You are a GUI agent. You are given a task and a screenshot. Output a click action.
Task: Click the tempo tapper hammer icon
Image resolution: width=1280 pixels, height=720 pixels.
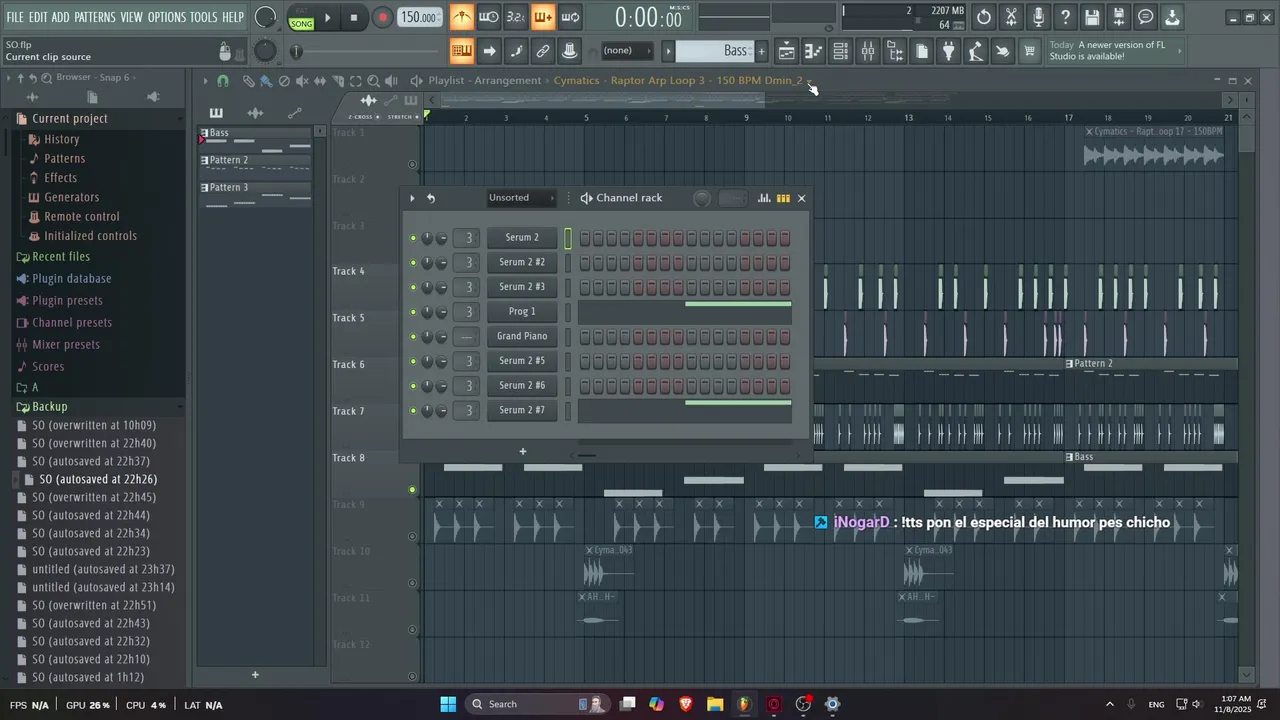pyautogui.click(x=976, y=51)
